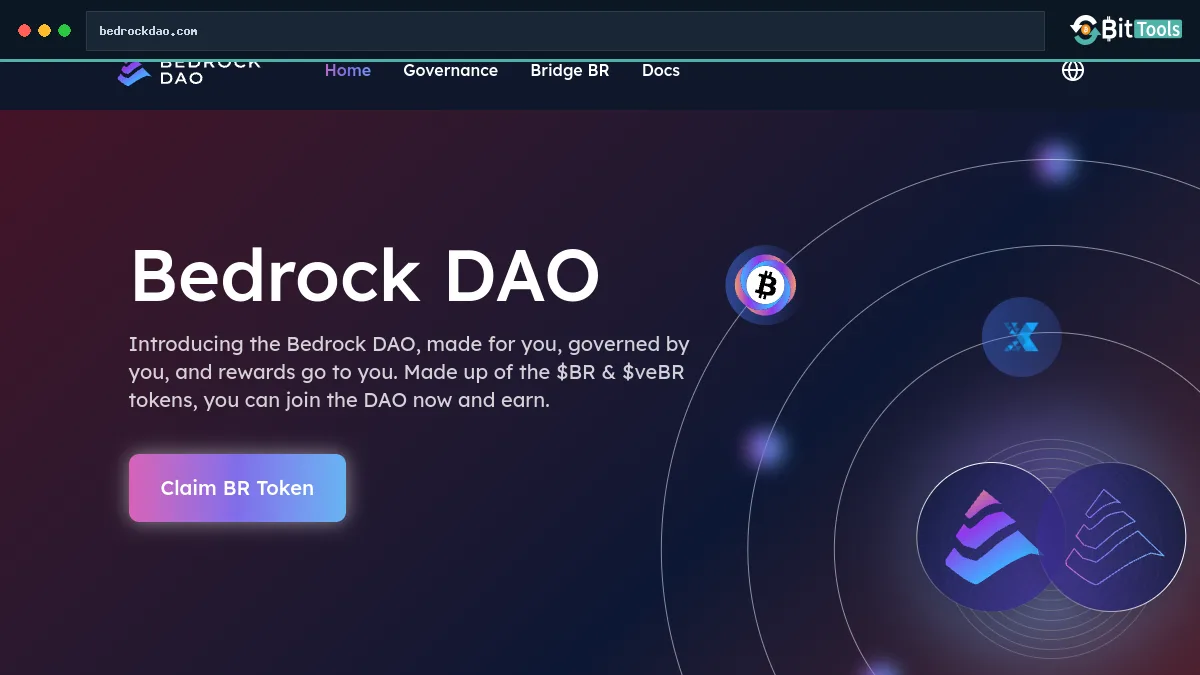Click the bedrockdao.com address bar
The image size is (1200, 675).
(565, 31)
